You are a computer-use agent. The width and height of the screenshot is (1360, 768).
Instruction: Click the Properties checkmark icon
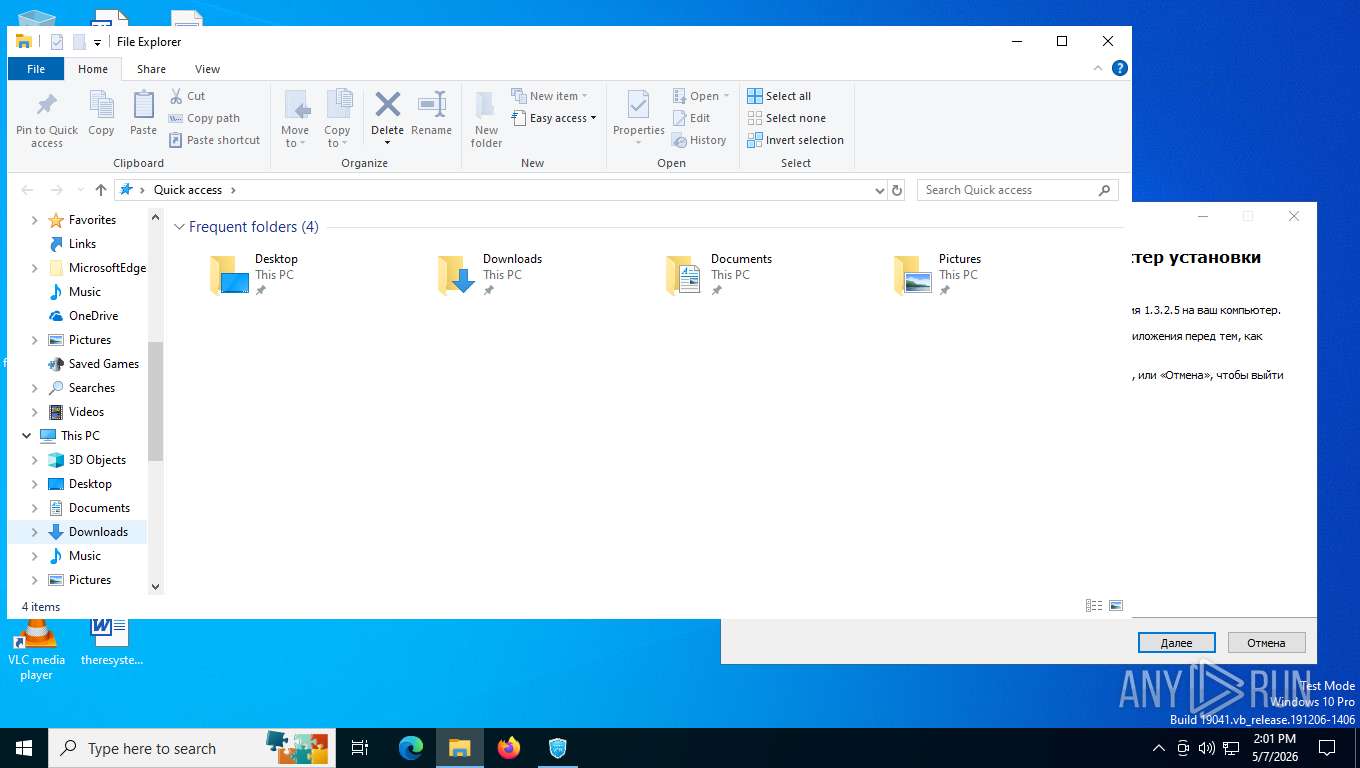click(x=638, y=105)
